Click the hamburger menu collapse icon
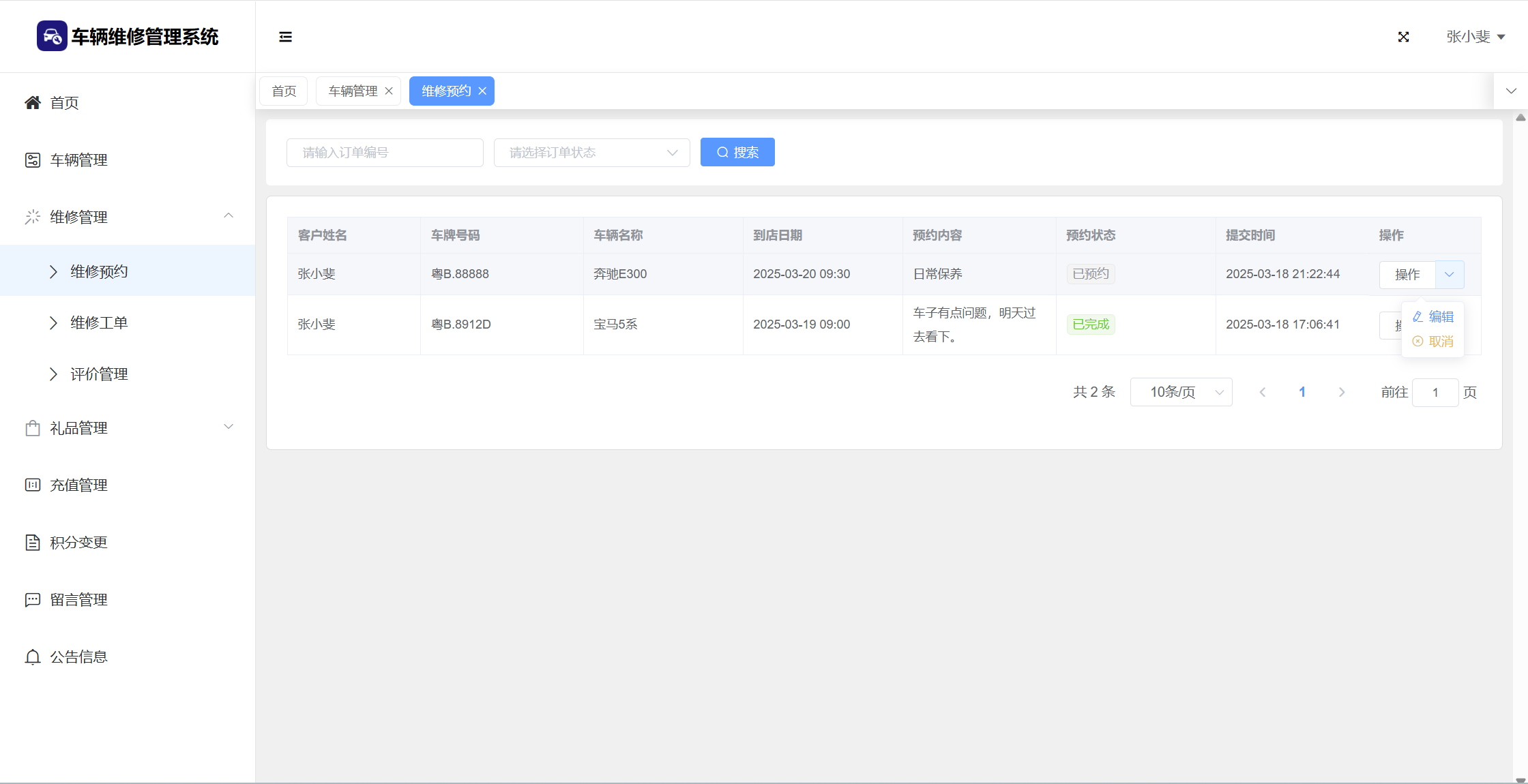 pyautogui.click(x=285, y=37)
